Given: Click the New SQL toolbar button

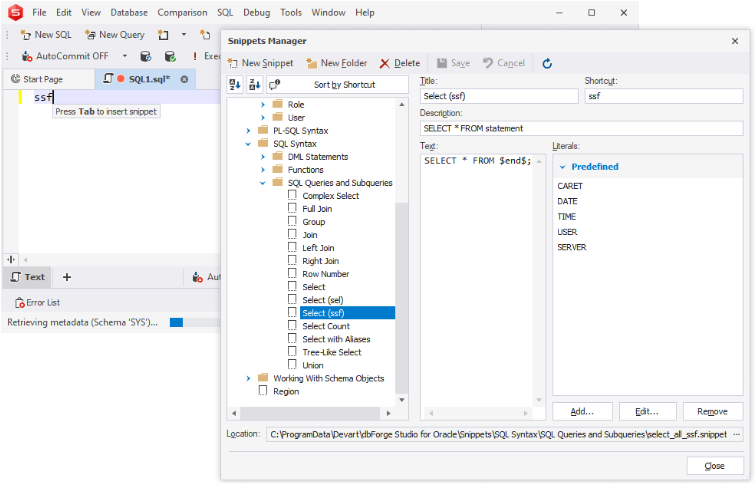Looking at the screenshot, I should [x=46, y=35].
